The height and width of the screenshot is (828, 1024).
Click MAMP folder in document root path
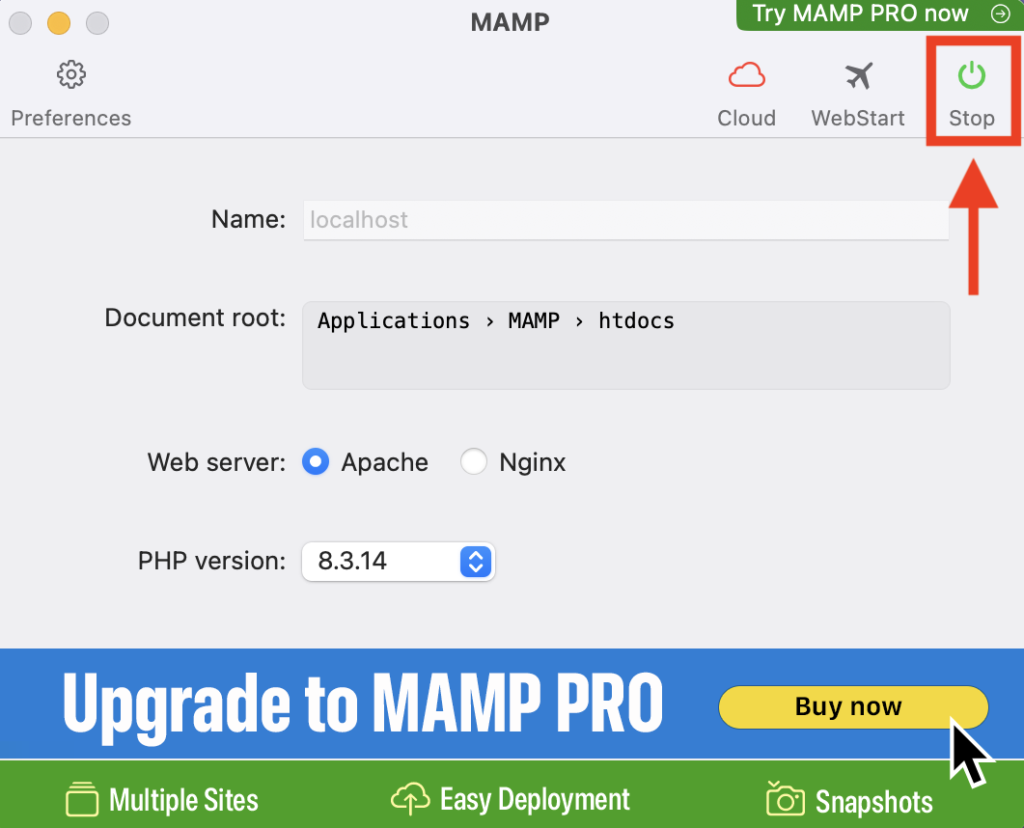(x=534, y=321)
